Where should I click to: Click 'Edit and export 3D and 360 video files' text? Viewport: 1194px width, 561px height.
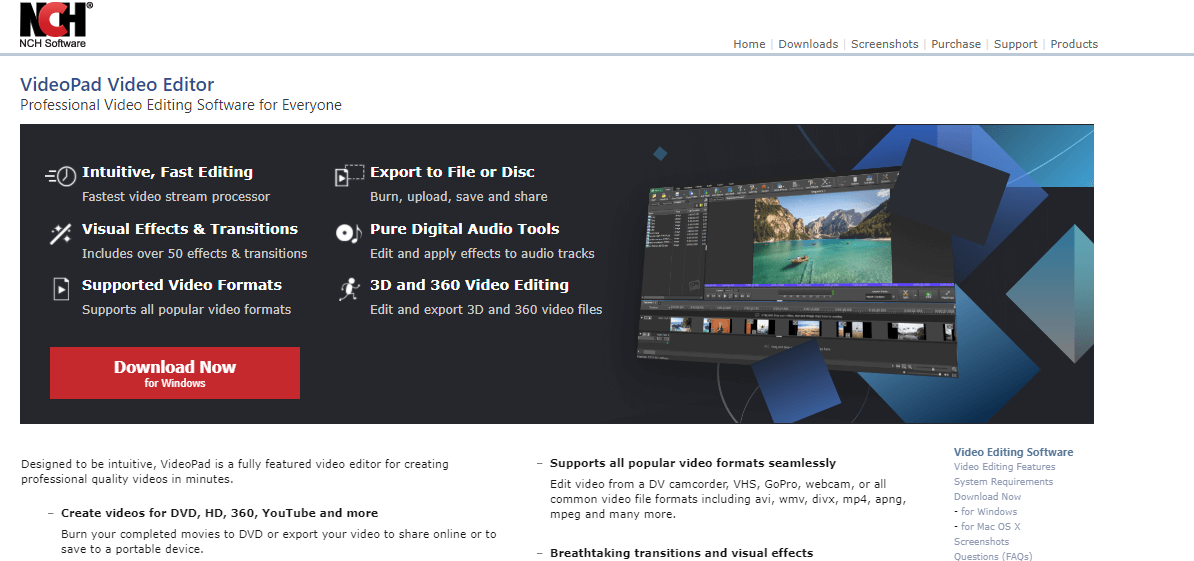pyautogui.click(x=486, y=310)
